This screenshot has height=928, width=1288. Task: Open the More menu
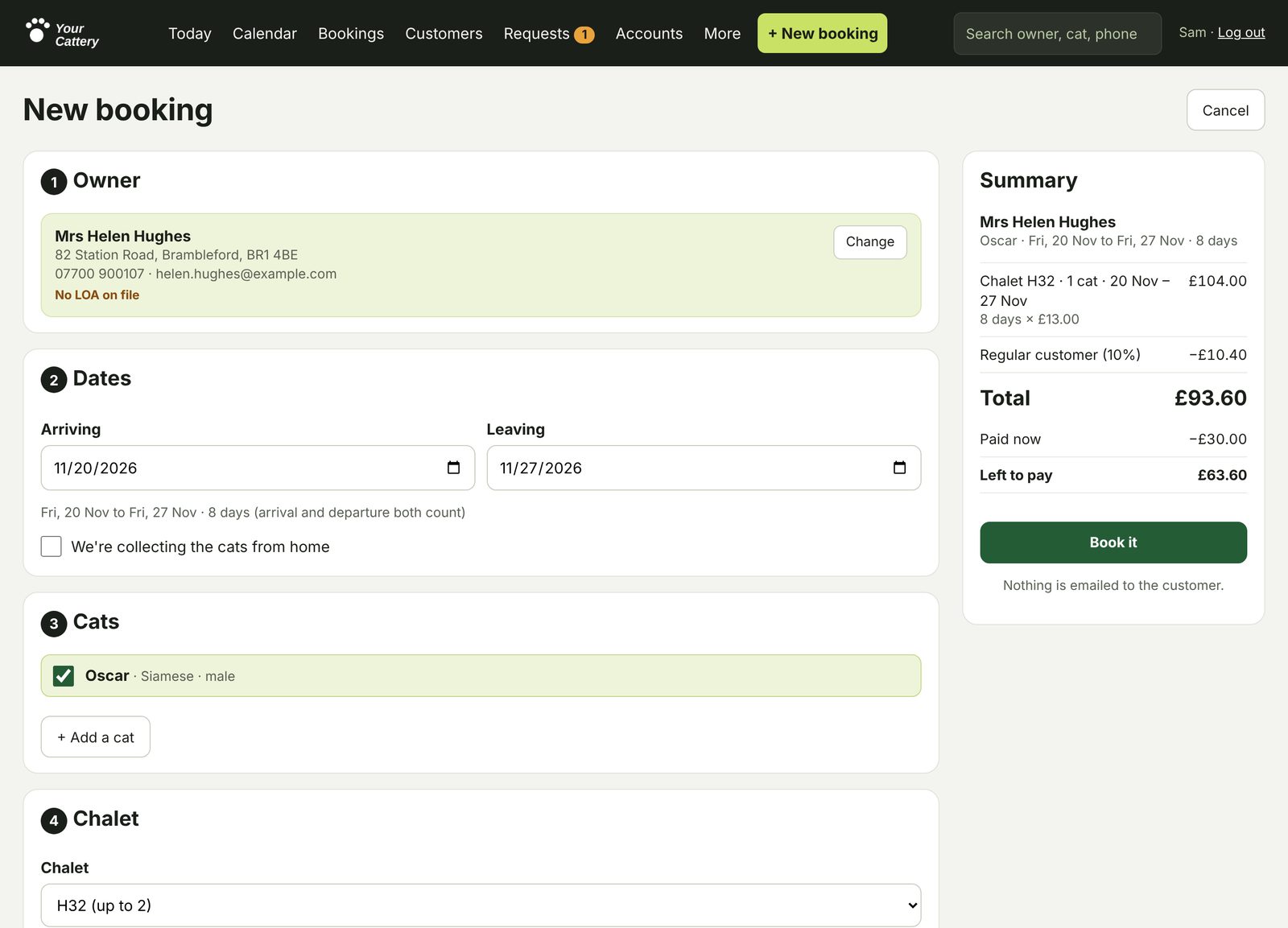click(x=722, y=34)
